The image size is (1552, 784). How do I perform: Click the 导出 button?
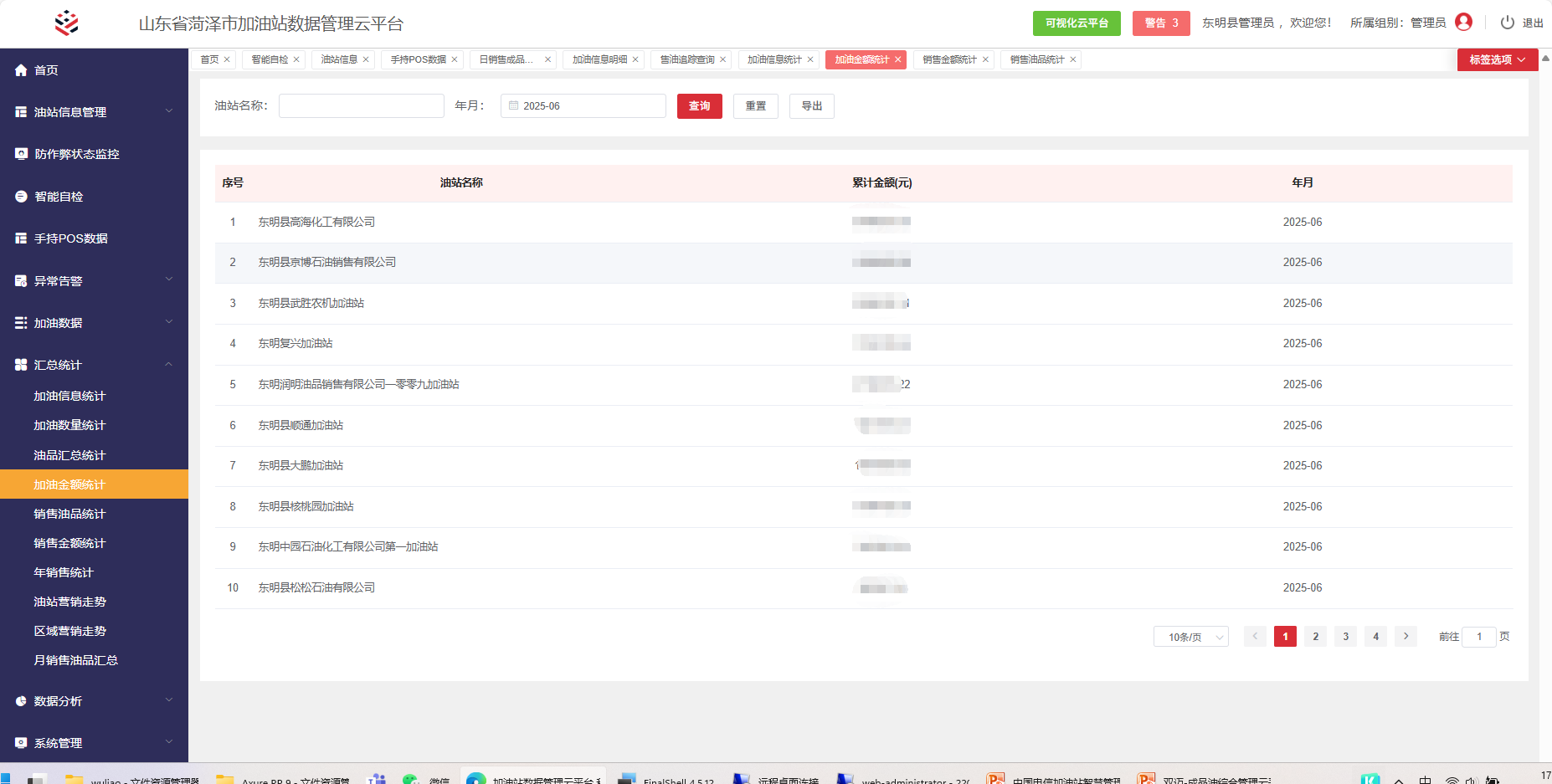point(811,106)
